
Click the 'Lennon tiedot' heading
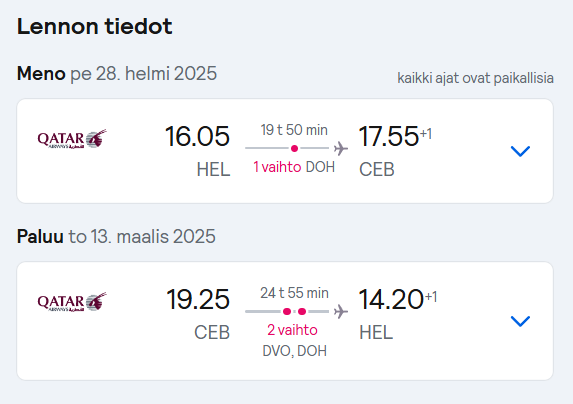coord(95,27)
